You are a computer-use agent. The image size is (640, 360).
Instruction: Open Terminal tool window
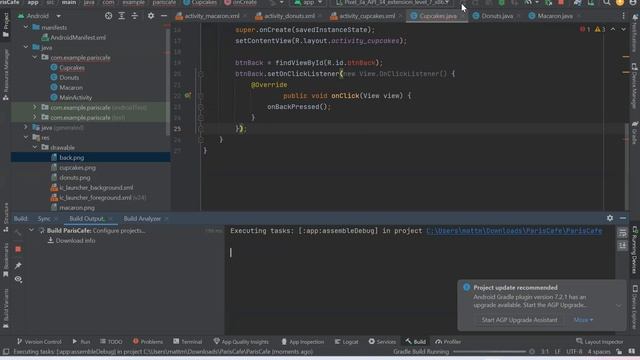pyautogui.click(x=187, y=342)
